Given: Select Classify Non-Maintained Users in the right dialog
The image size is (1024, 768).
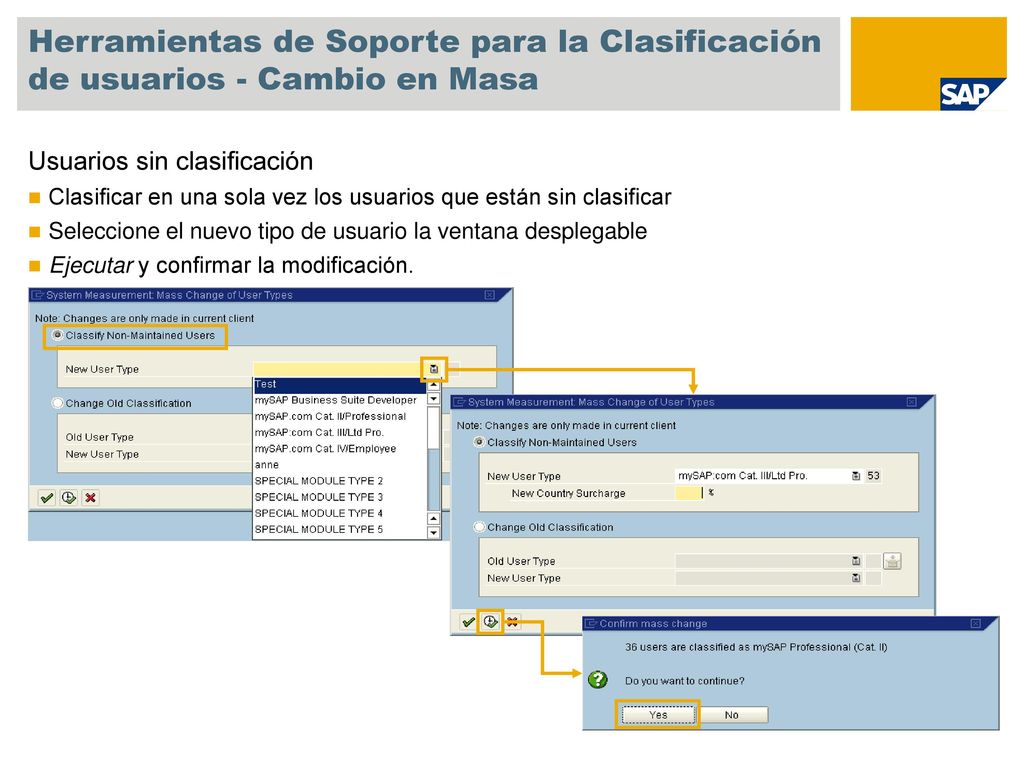Looking at the screenshot, I should coord(479,442).
